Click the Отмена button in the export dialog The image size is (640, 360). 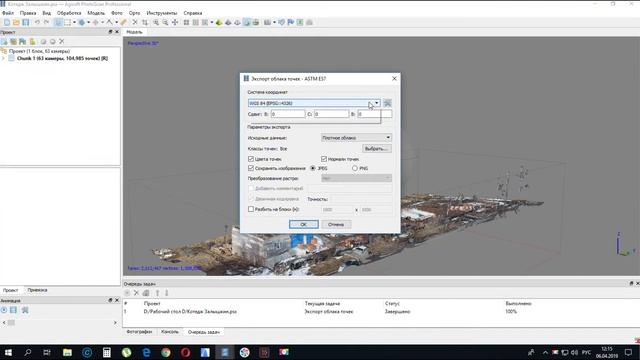(x=336, y=224)
